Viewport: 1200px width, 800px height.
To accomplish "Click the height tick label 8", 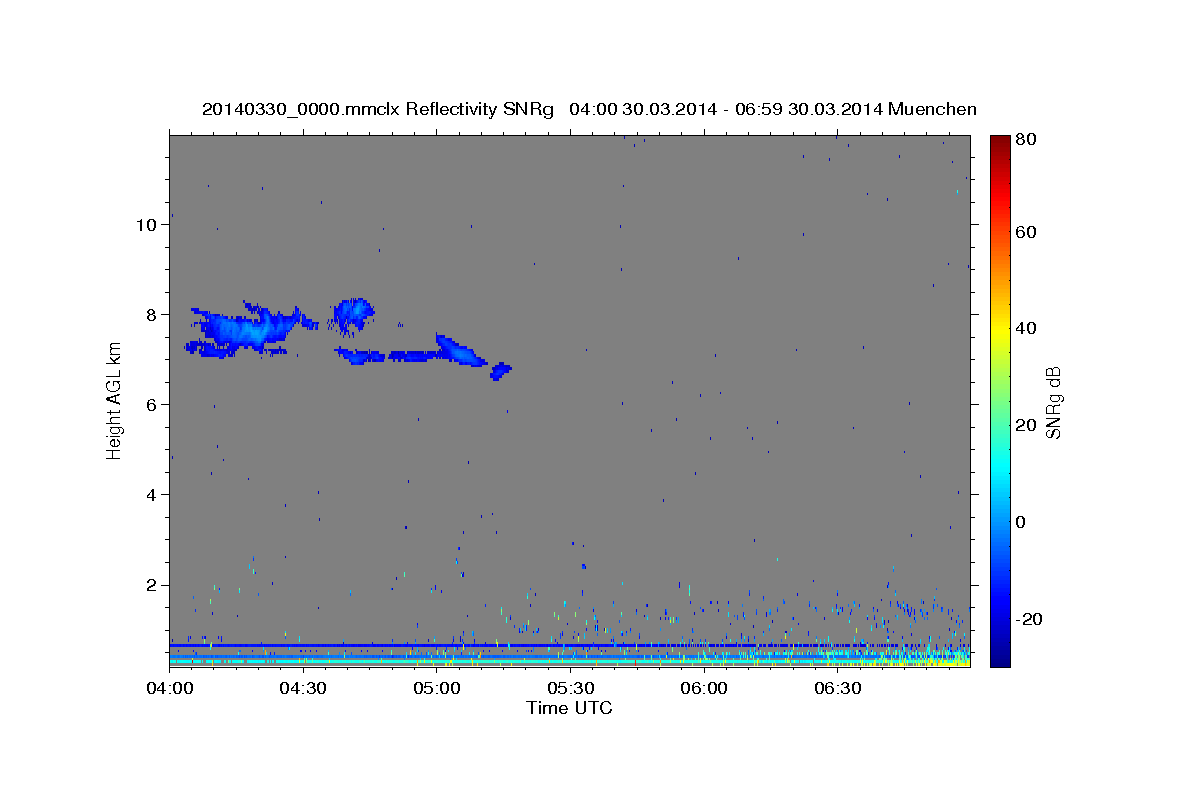I will coord(151,315).
